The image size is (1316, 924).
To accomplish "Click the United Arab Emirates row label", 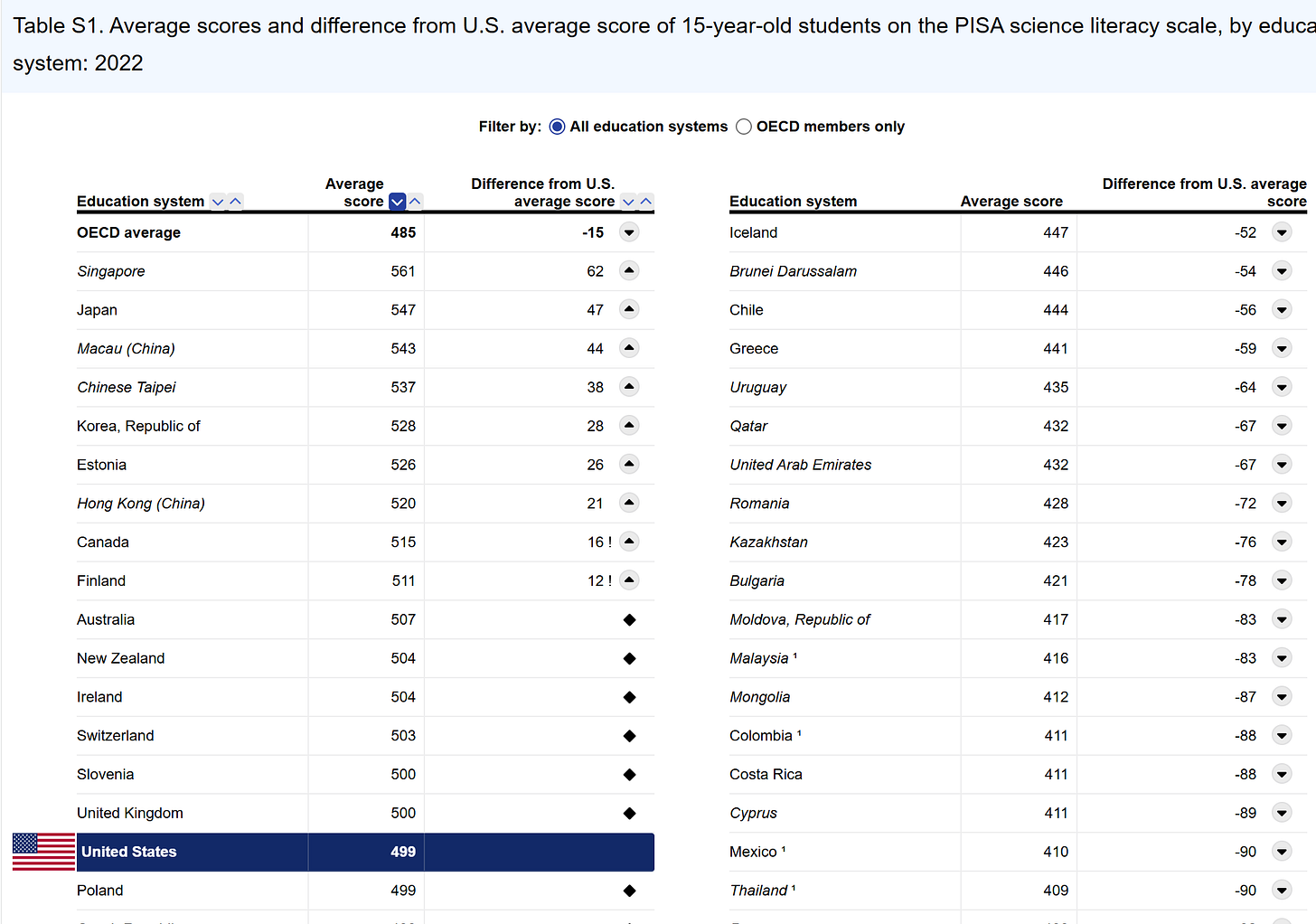I will (801, 465).
